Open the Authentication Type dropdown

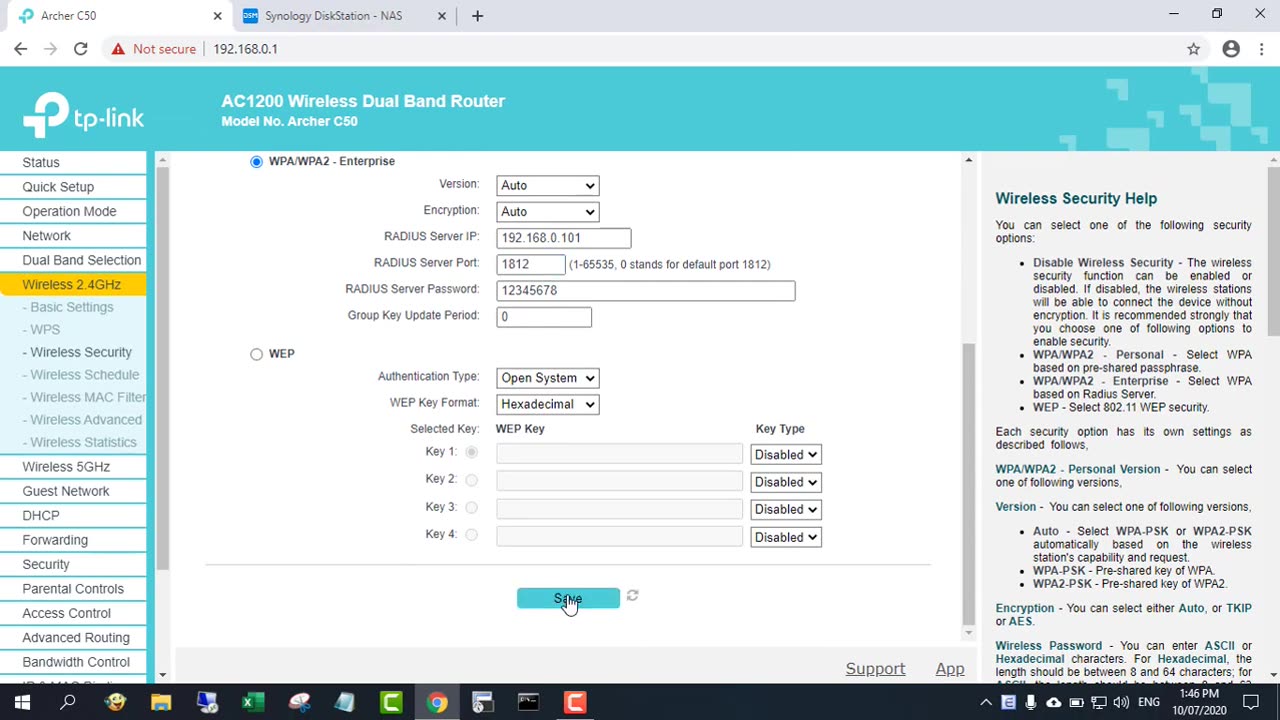point(547,378)
